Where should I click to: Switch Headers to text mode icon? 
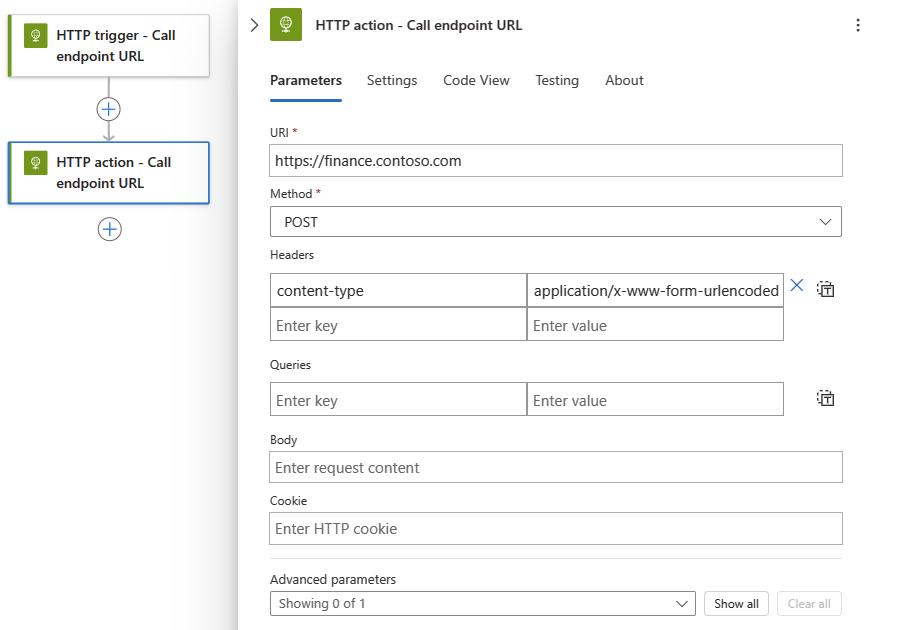[826, 290]
